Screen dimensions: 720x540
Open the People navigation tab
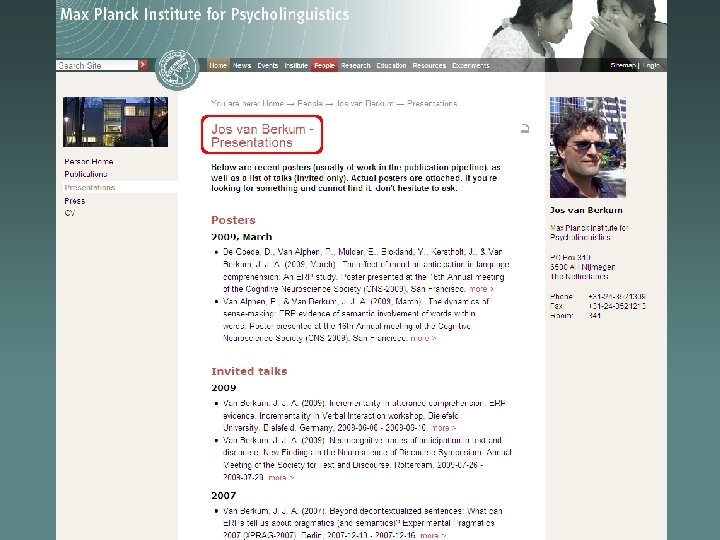pyautogui.click(x=324, y=65)
